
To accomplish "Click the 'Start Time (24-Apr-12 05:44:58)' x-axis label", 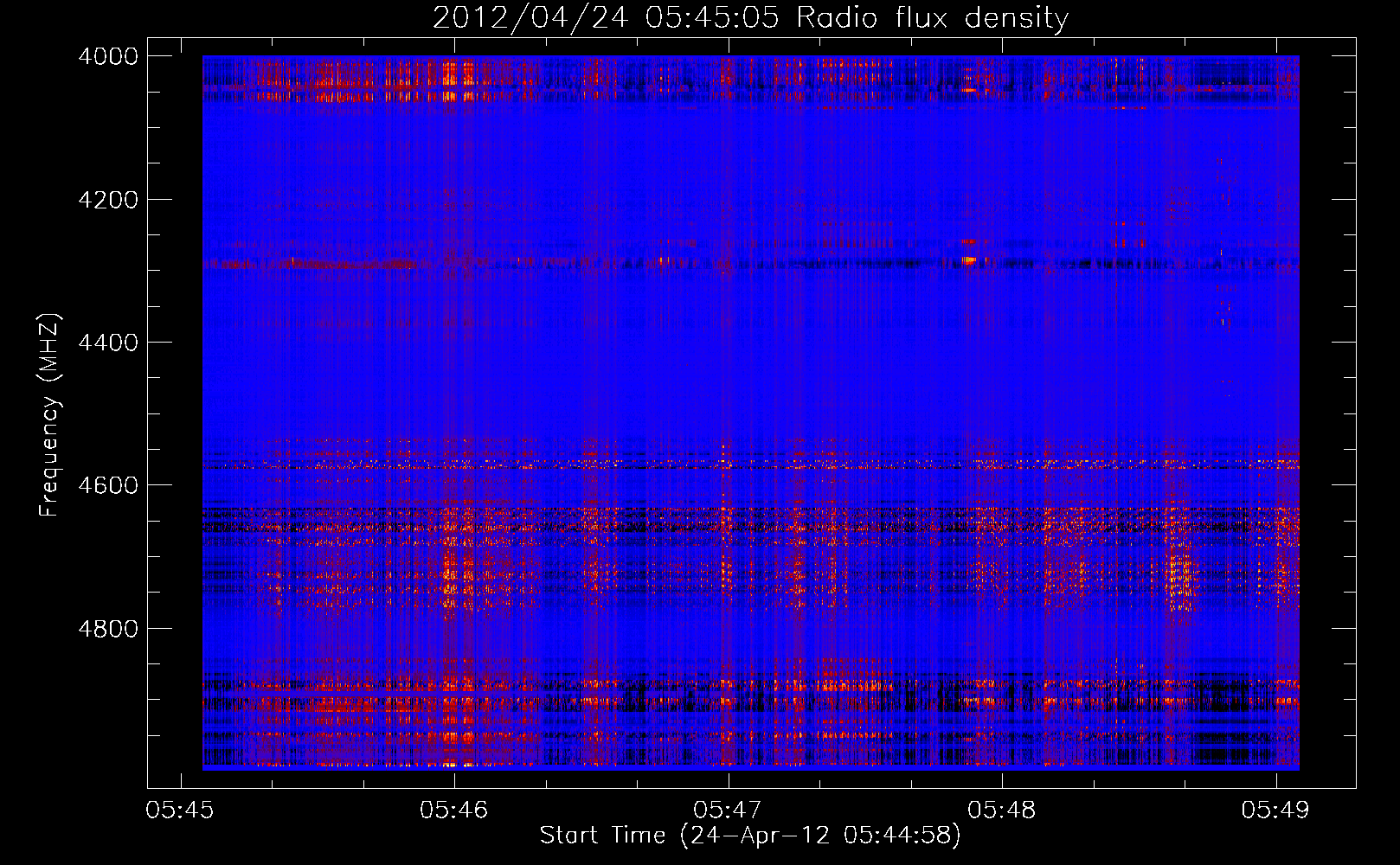I will (750, 836).
